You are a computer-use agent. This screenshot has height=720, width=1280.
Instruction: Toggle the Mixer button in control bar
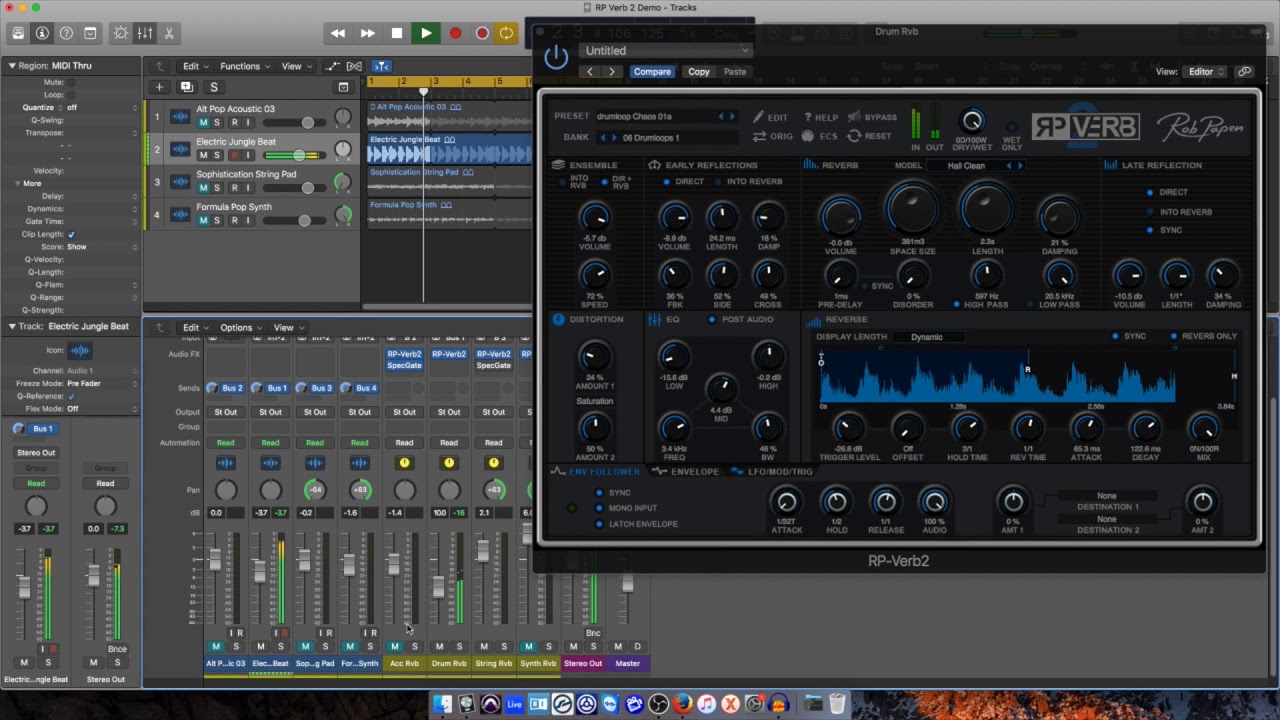(x=145, y=33)
